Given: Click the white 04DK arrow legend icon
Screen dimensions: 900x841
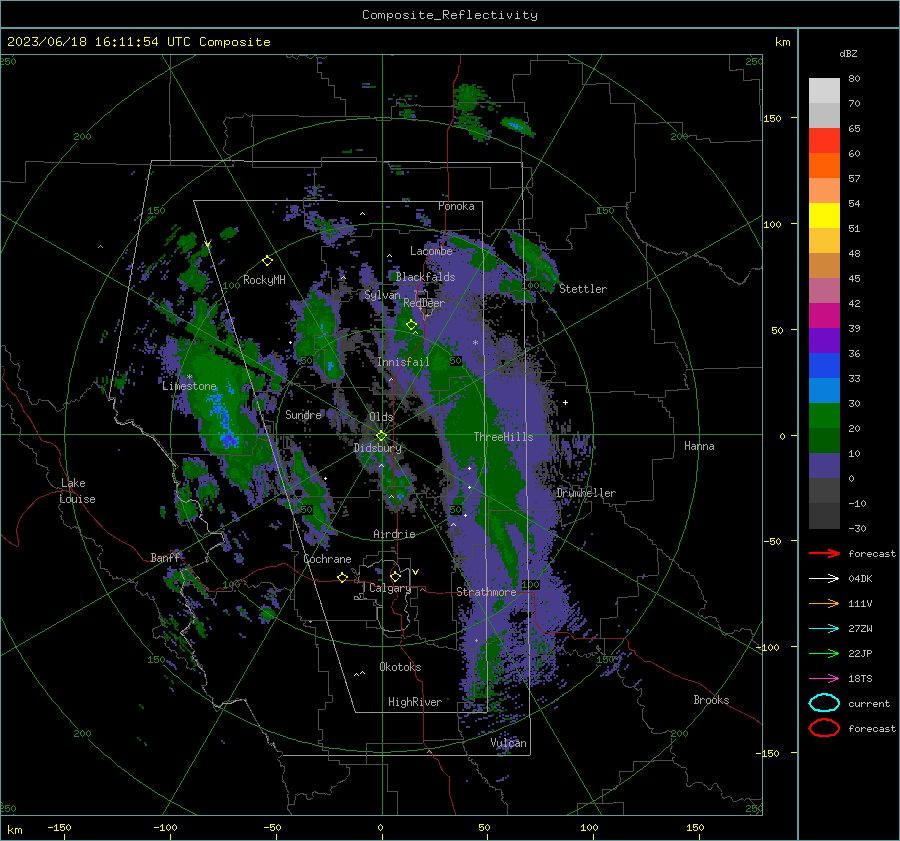Looking at the screenshot, I should point(824,579).
